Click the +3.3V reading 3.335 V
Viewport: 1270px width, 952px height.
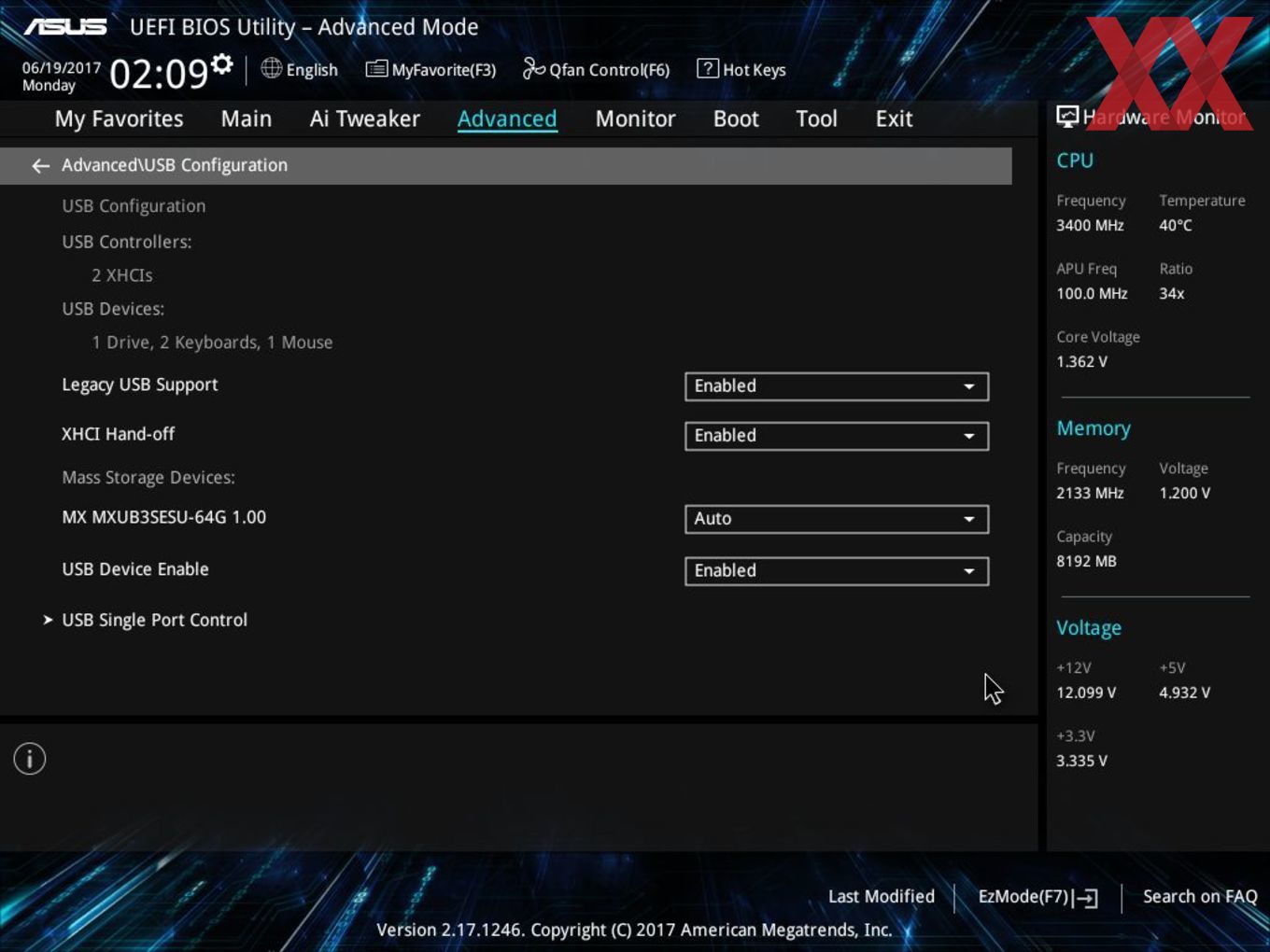pos(1081,761)
